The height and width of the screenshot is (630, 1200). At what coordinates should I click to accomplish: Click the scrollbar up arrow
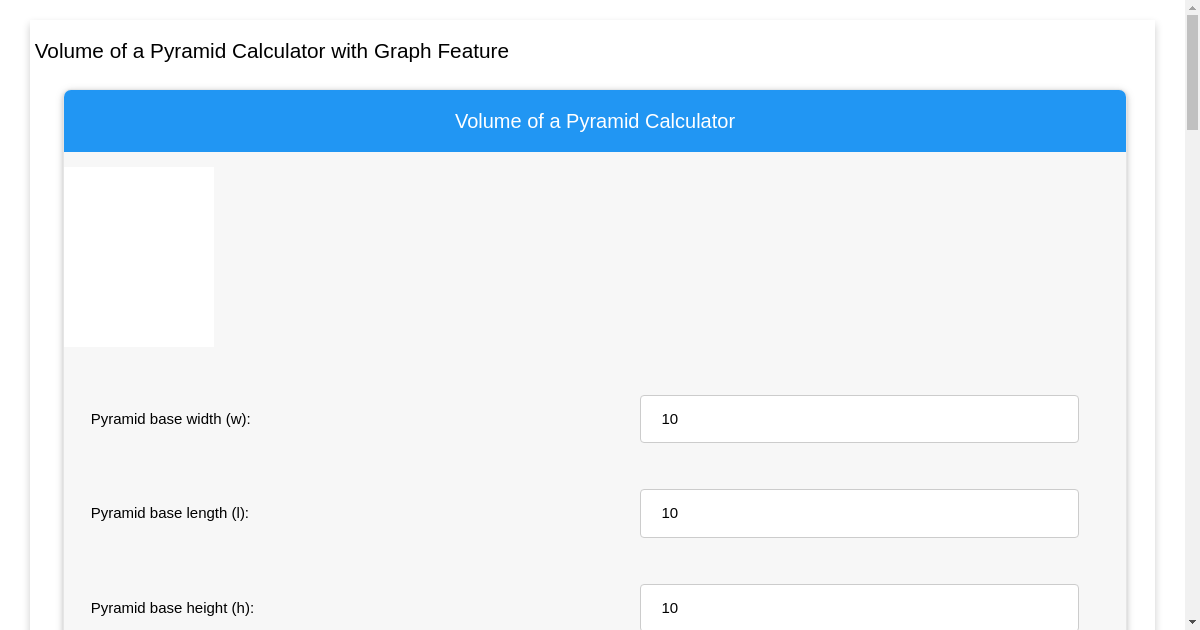(x=1192, y=8)
